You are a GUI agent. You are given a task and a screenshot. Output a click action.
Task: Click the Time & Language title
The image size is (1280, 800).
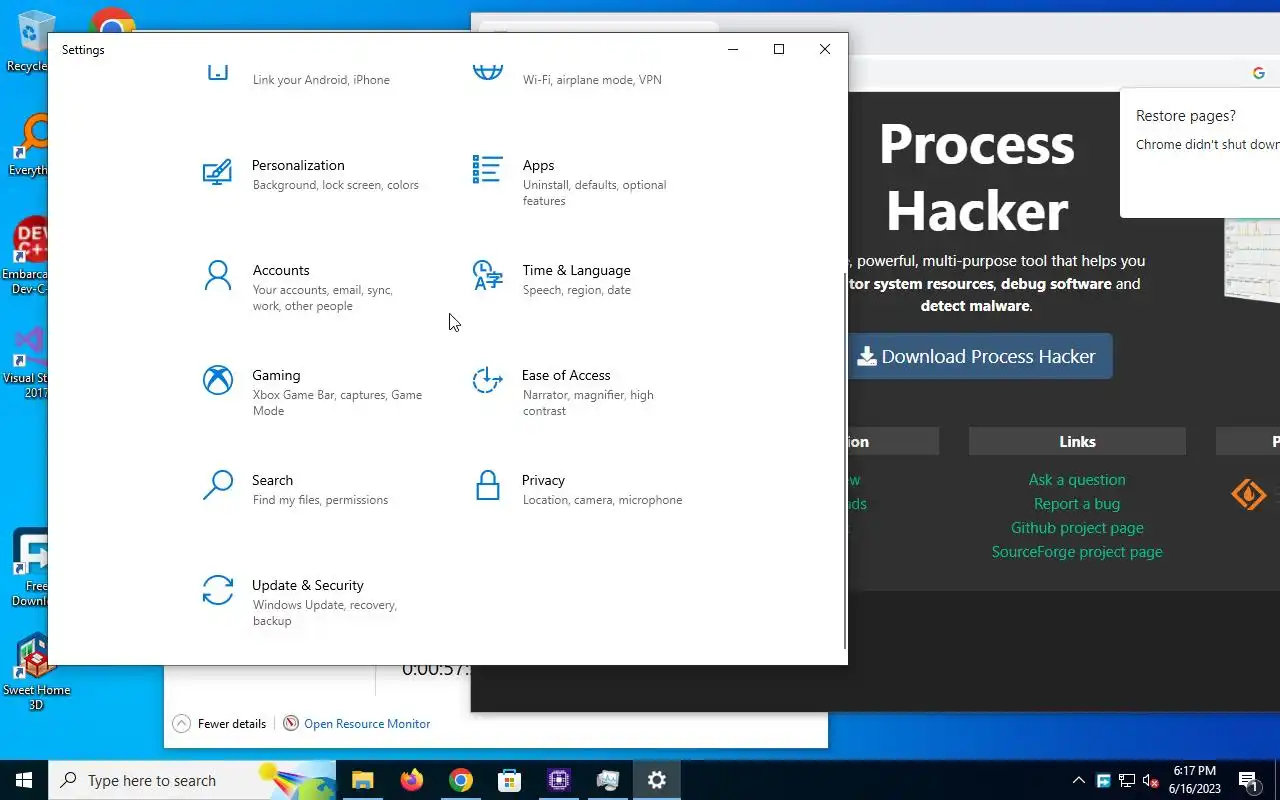pos(576,270)
